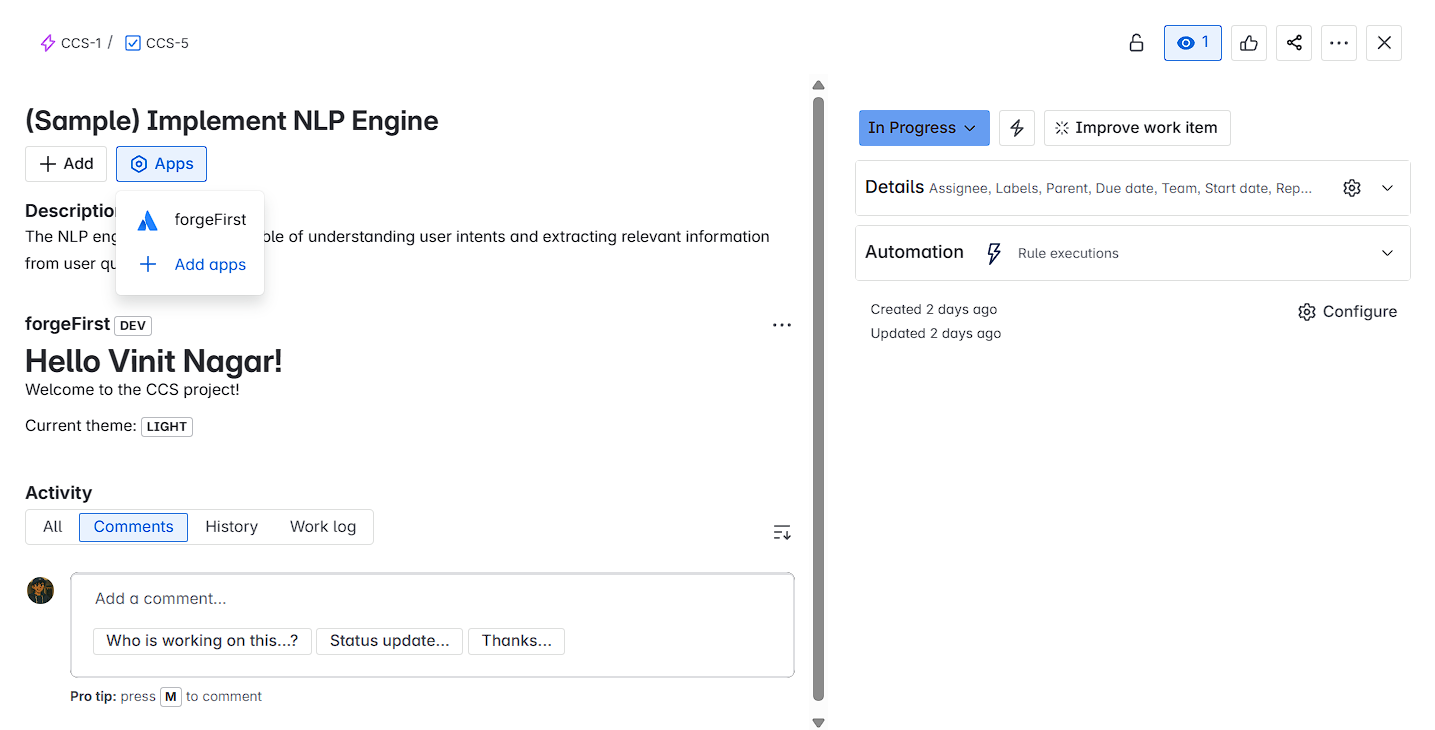Expand the Automation section chevron
The width and height of the screenshot is (1435, 730).
[x=1387, y=253]
